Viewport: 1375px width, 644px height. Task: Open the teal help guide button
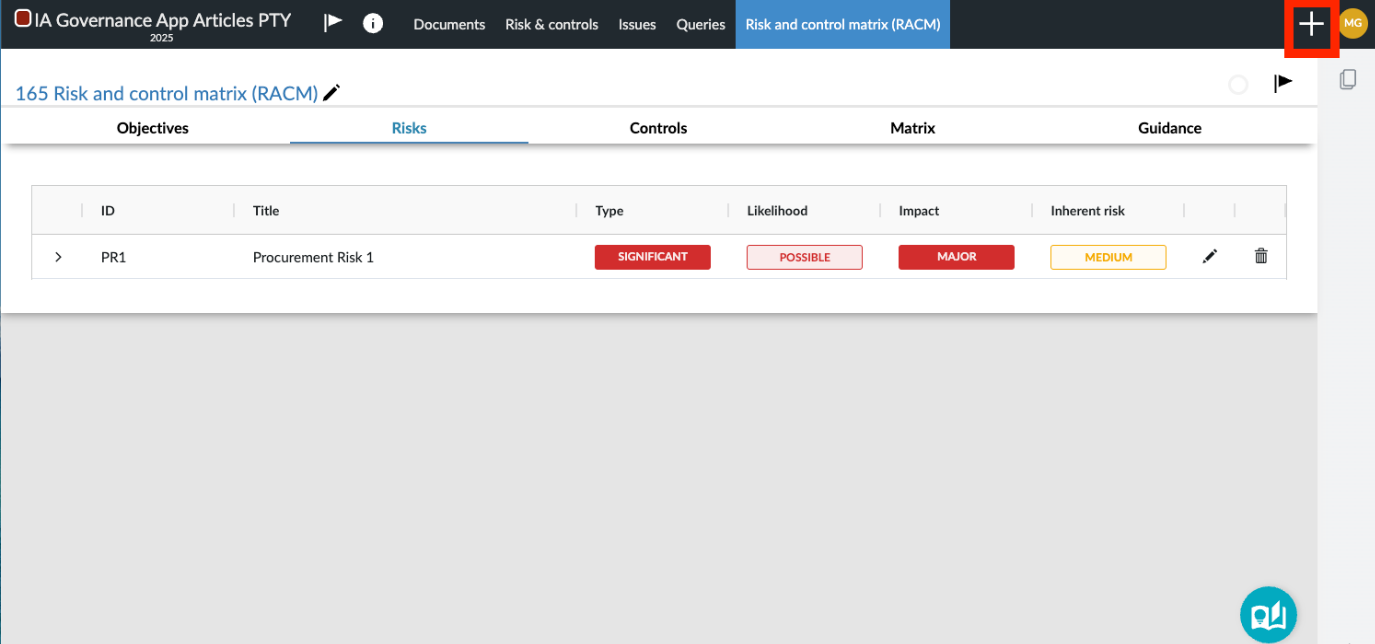[1268, 614]
